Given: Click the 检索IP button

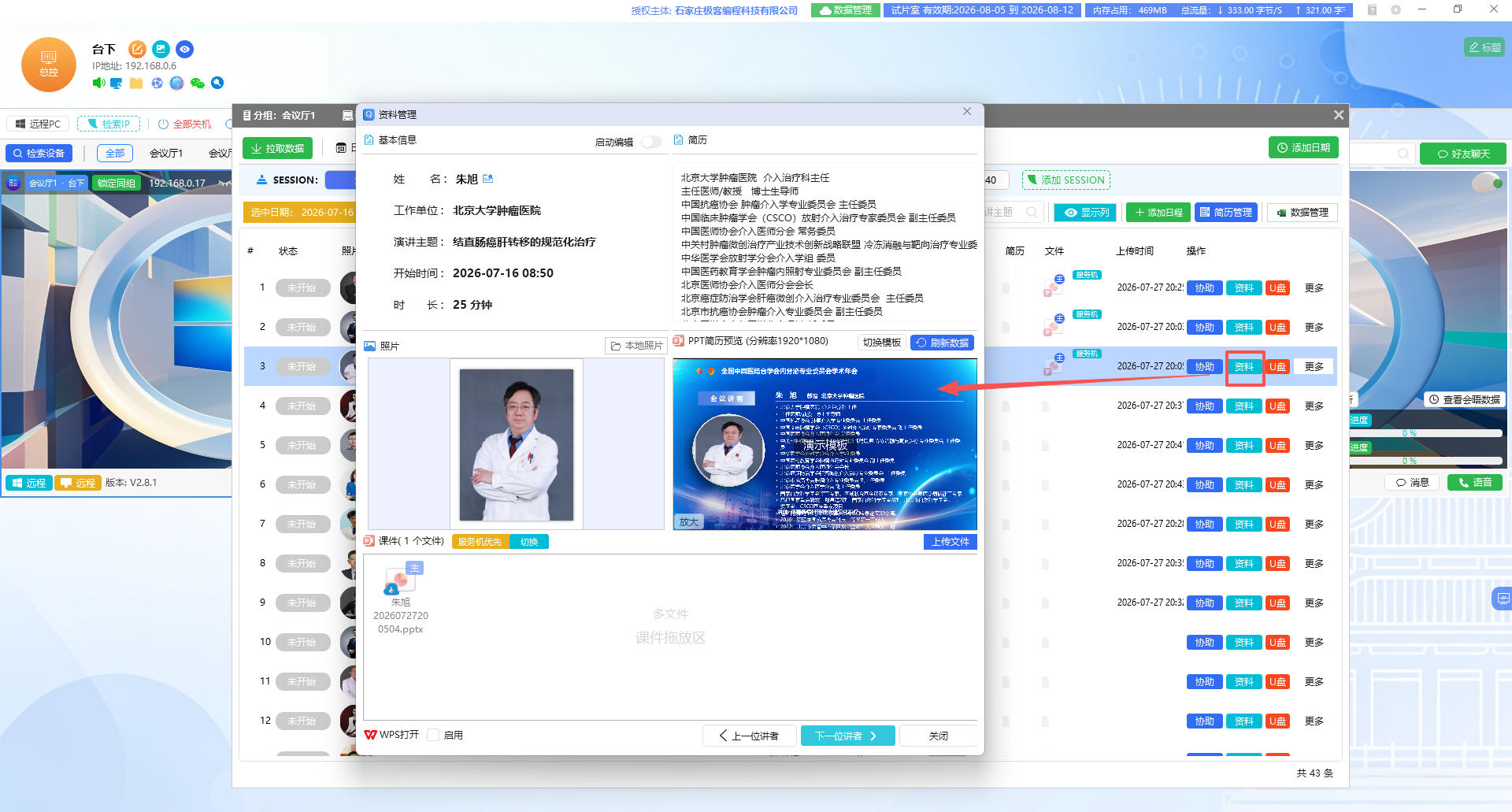Looking at the screenshot, I should 109,124.
